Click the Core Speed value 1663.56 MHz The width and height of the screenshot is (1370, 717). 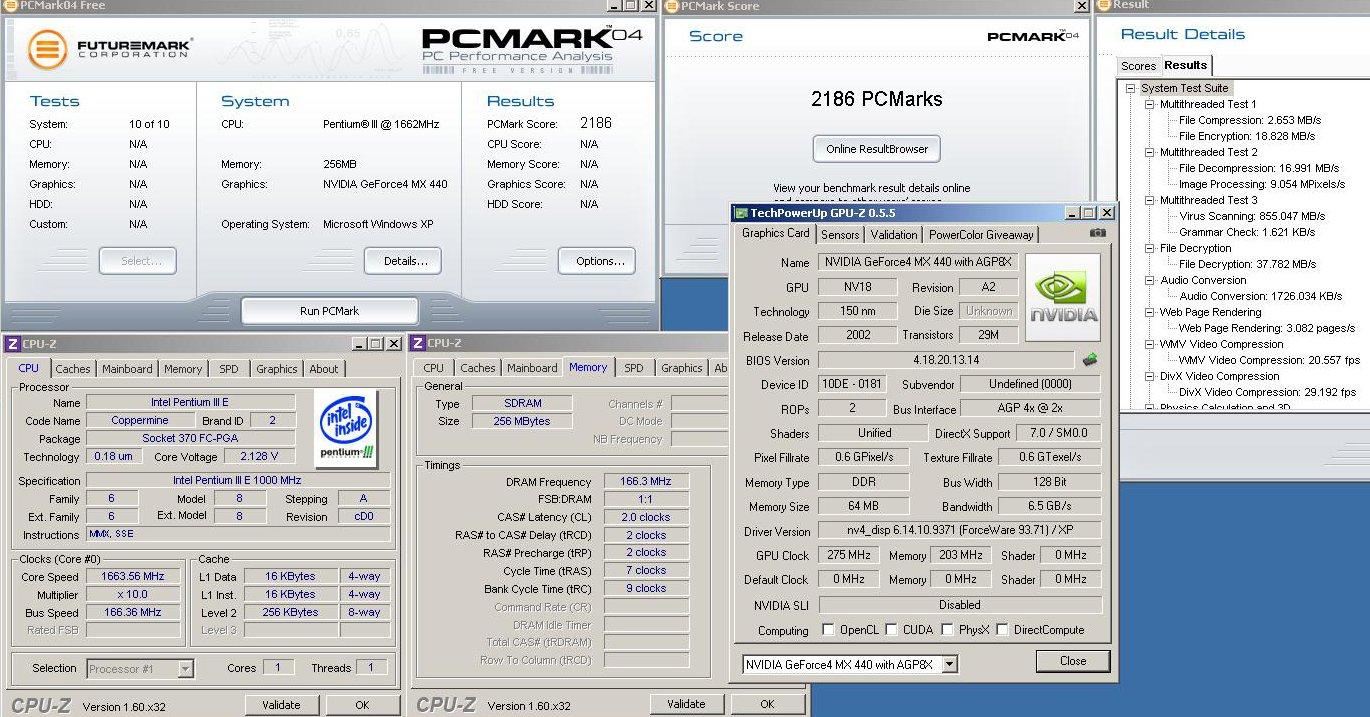133,577
